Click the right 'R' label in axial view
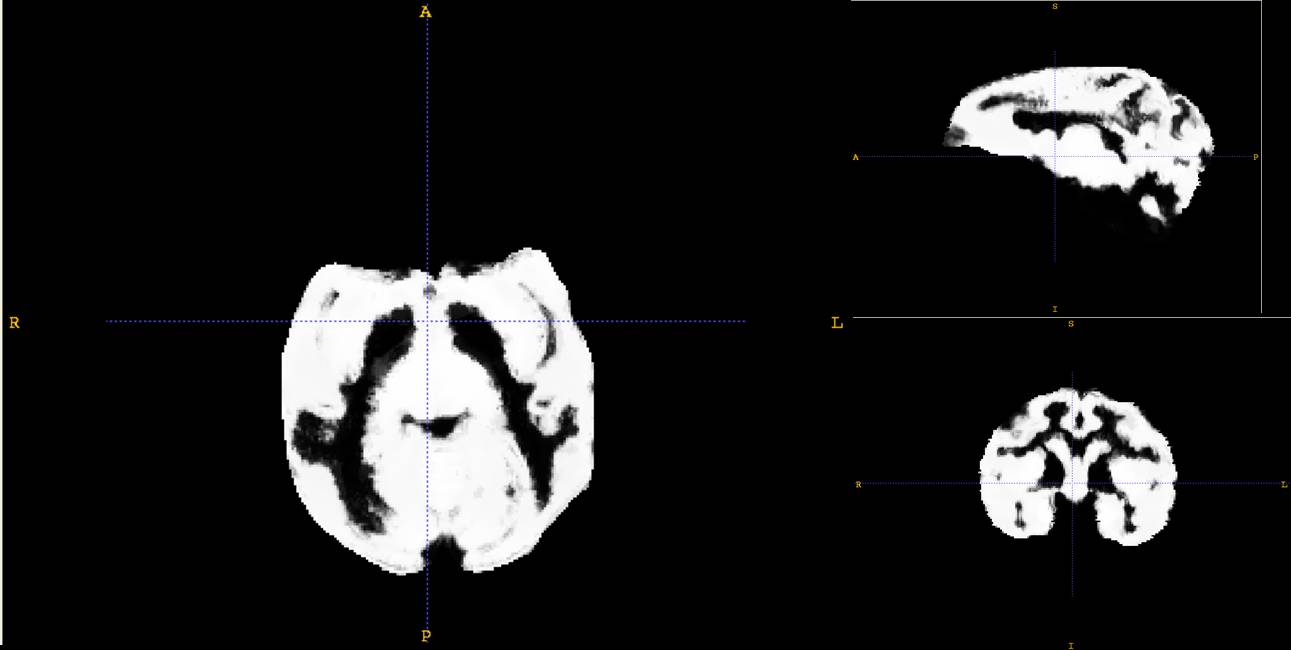 point(14,323)
